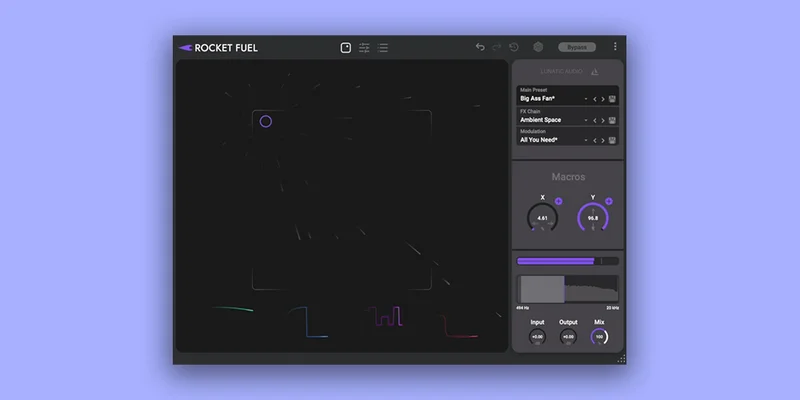This screenshot has width=800, height=400.
Task: Select the green modulation curve
Action: click(x=233, y=309)
